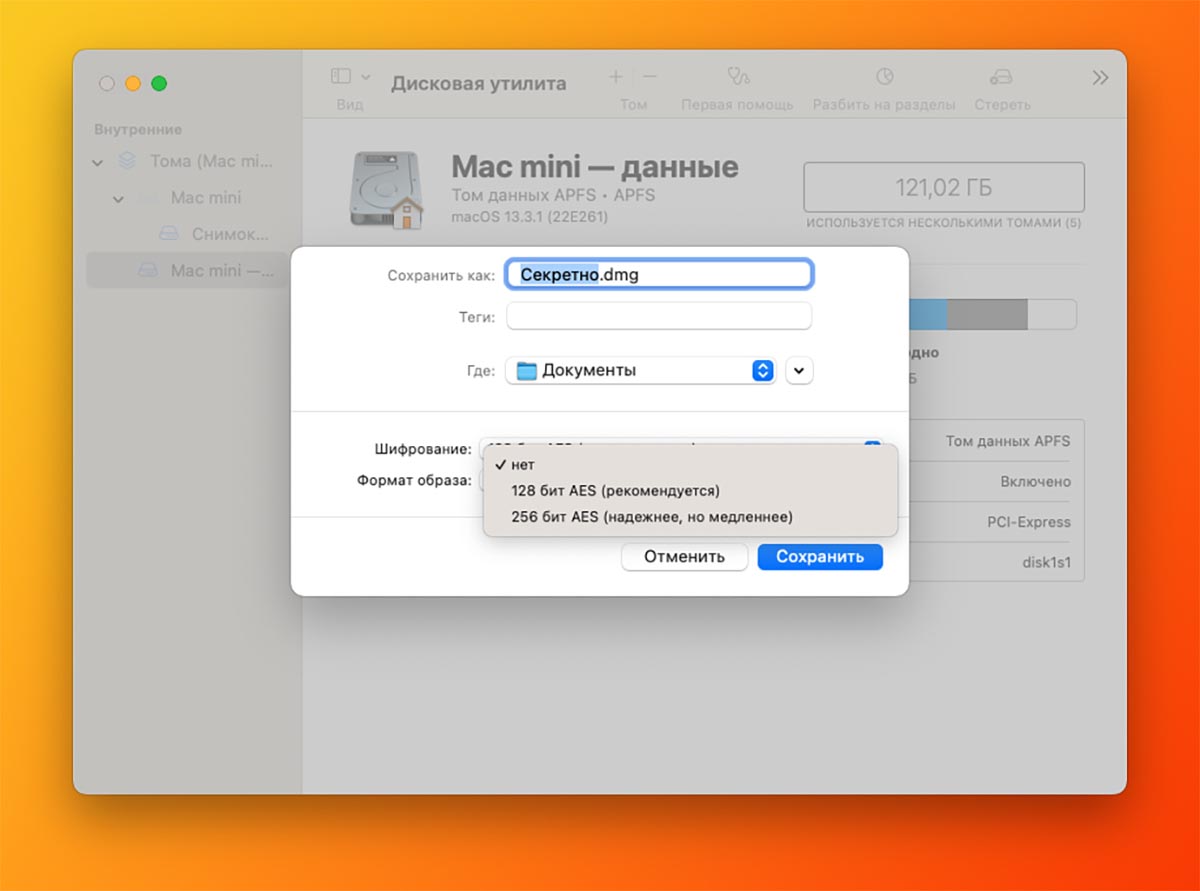Click the folder icon in Документы dropdown
Screen dimensions: 1200x891
[526, 370]
